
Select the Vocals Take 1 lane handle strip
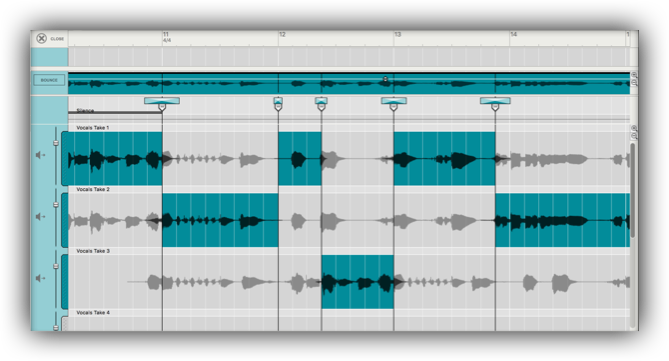coord(65,158)
